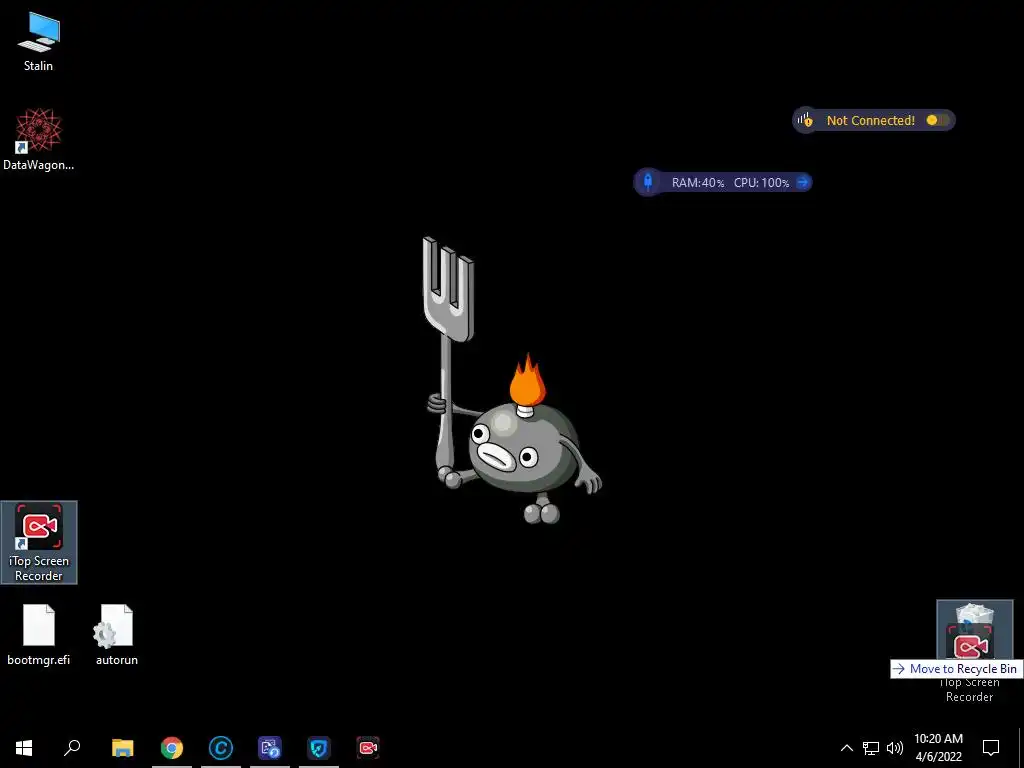This screenshot has width=1024, height=768.
Task: Select the Stalin computer desktop icon
Action: tap(39, 42)
